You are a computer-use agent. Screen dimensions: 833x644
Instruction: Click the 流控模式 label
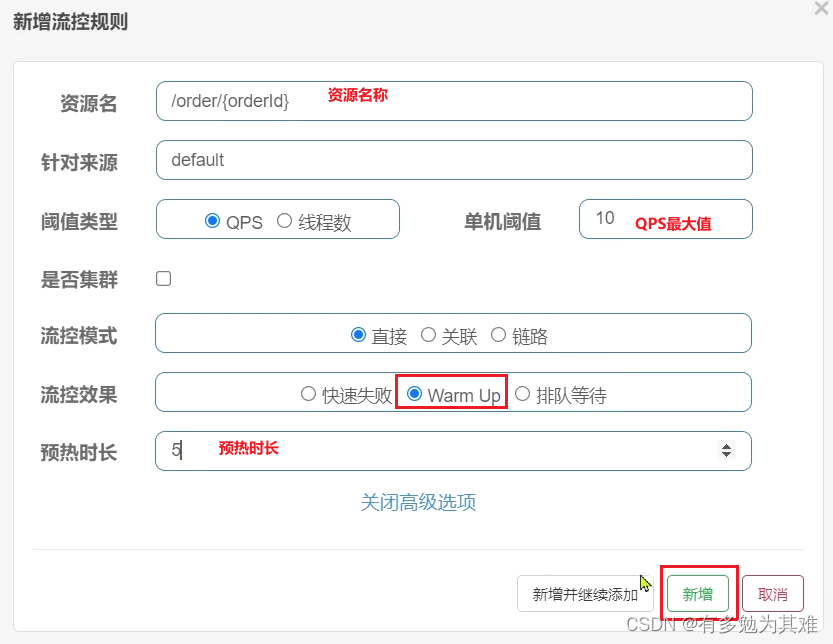(x=79, y=336)
